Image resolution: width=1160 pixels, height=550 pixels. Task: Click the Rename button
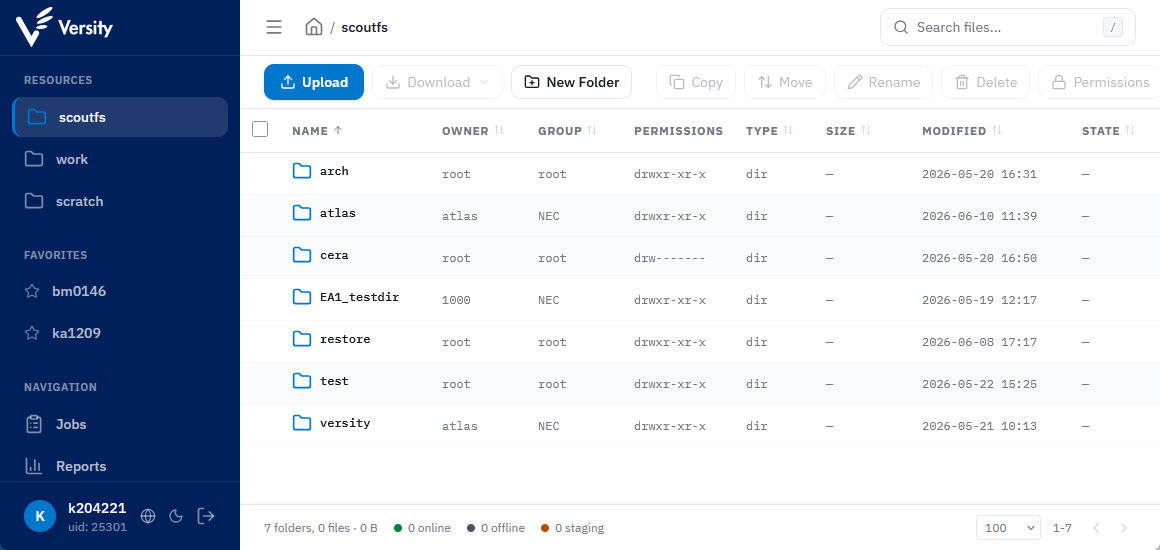(x=883, y=82)
